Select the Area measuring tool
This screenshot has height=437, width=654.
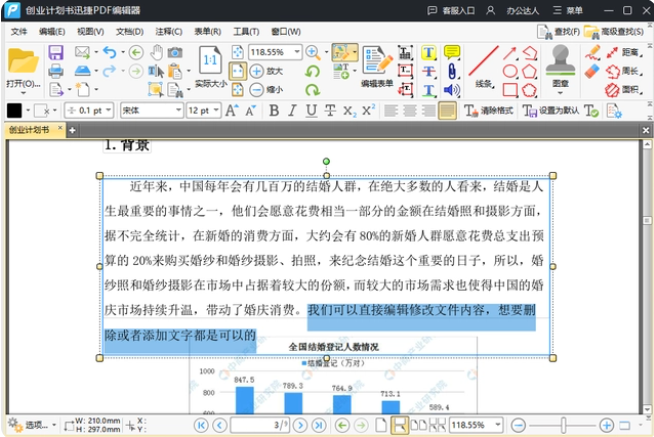(624, 90)
